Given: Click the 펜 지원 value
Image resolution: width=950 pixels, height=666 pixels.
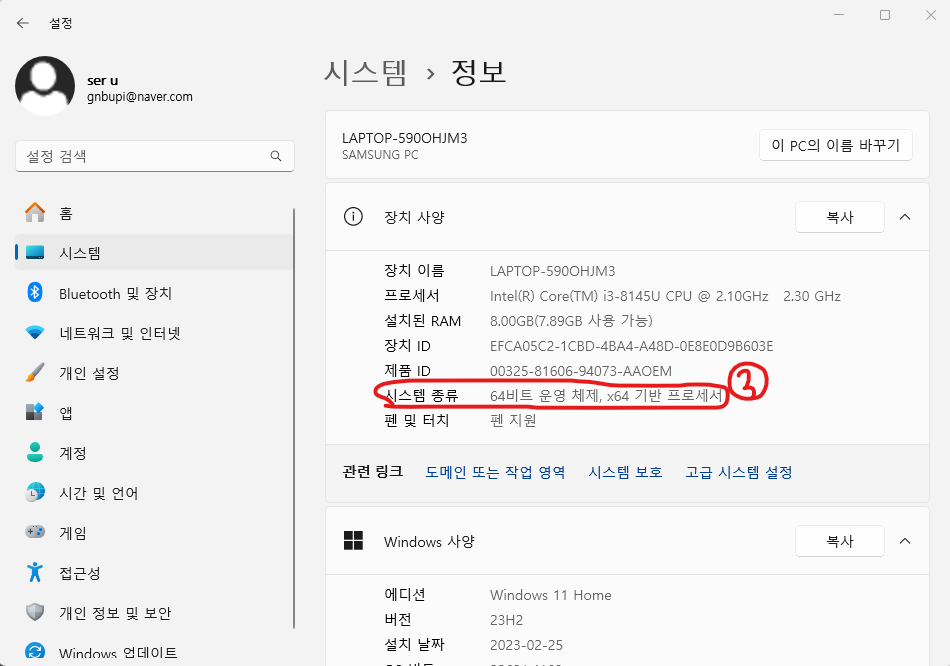Looking at the screenshot, I should (513, 421).
